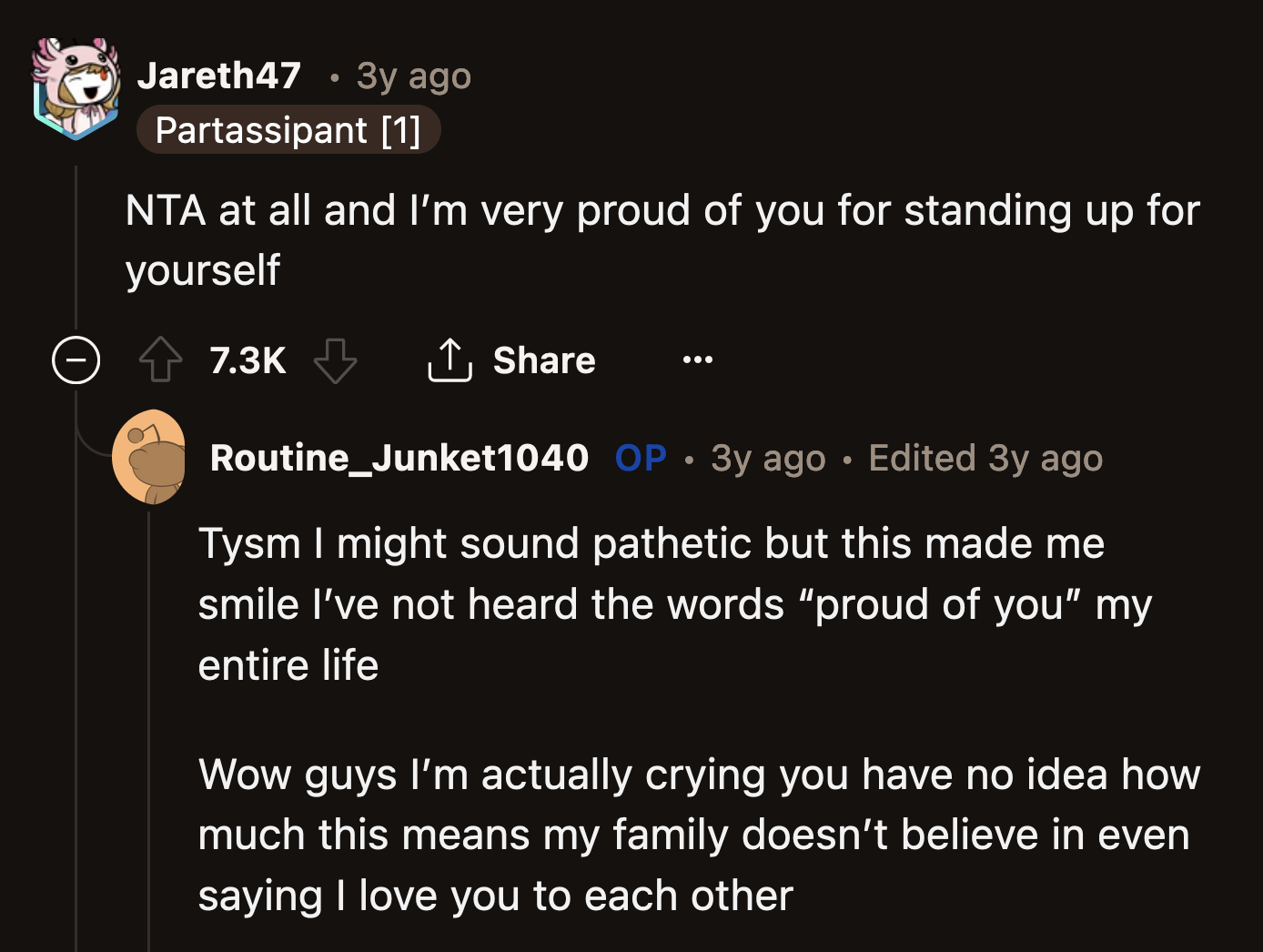
Task: Collapse the reply using the thread line
Action: click(x=149, y=728)
